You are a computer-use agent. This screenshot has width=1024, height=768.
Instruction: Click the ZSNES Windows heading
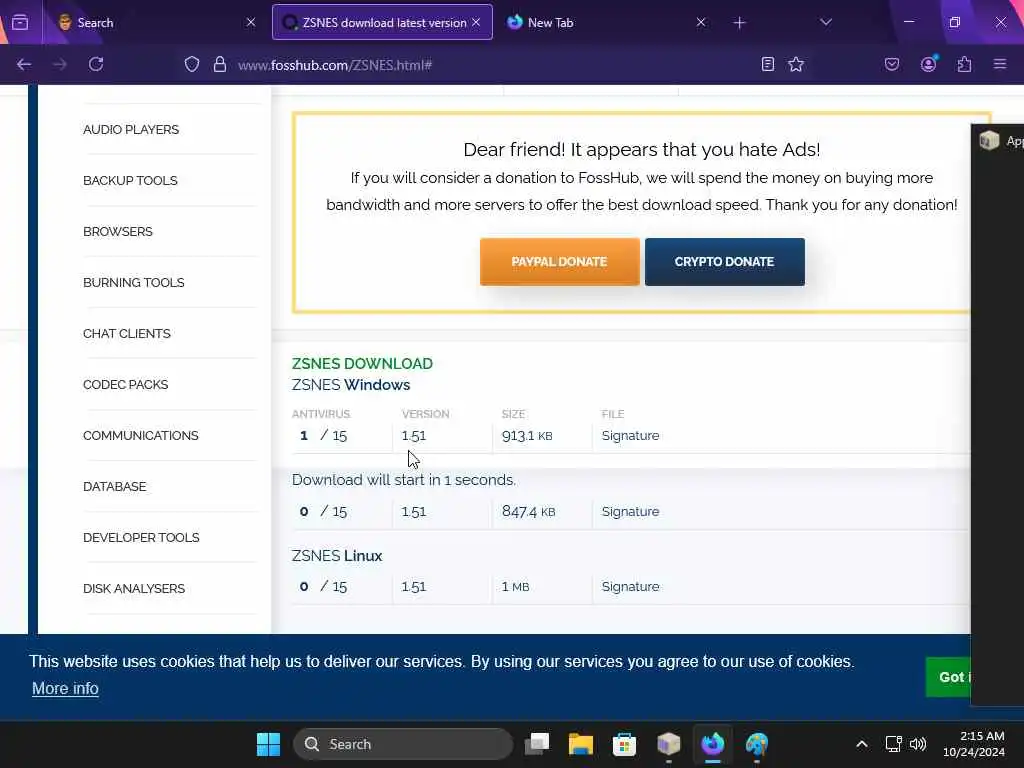(x=351, y=385)
